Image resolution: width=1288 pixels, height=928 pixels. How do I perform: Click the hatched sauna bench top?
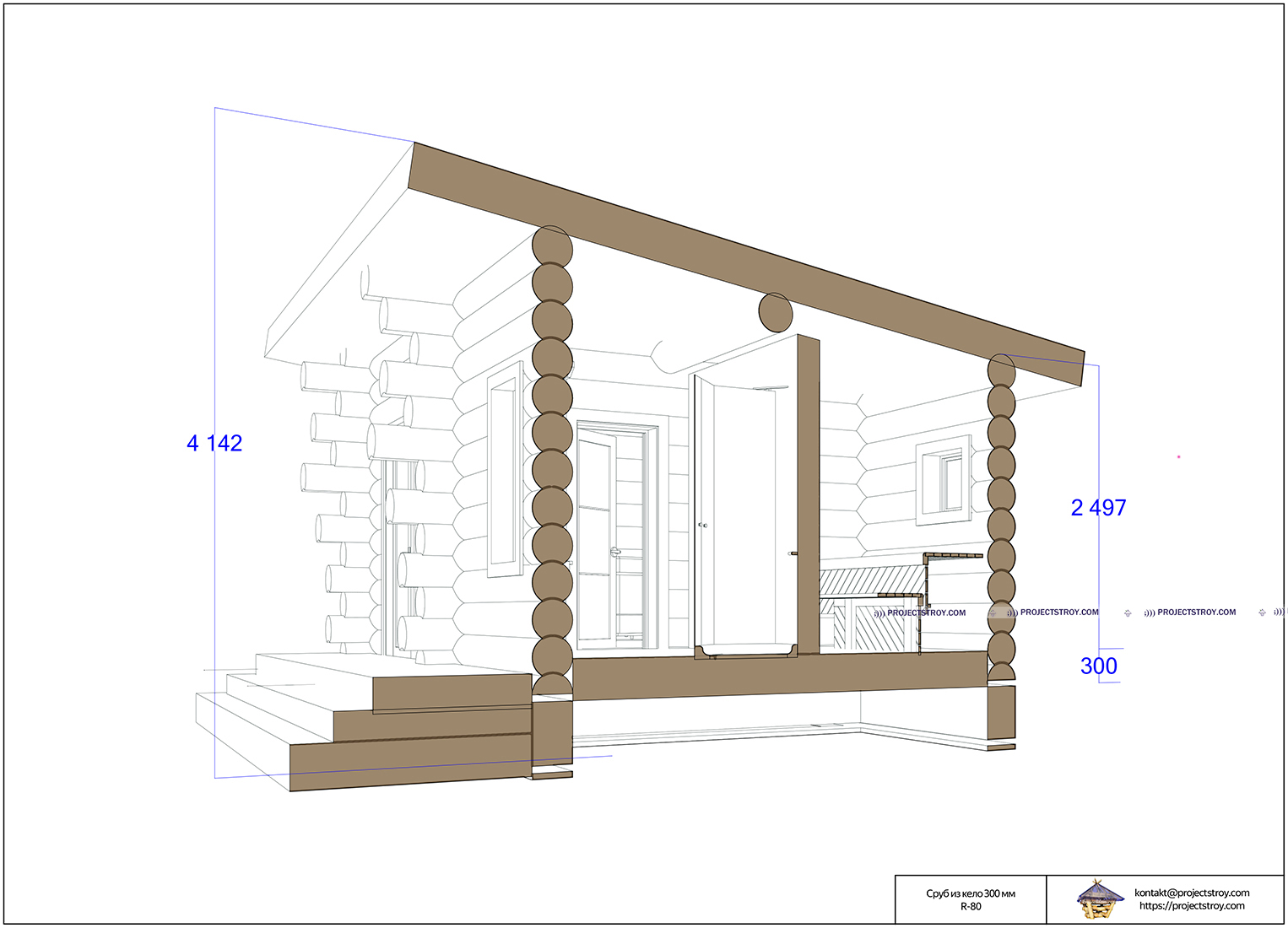(869, 580)
